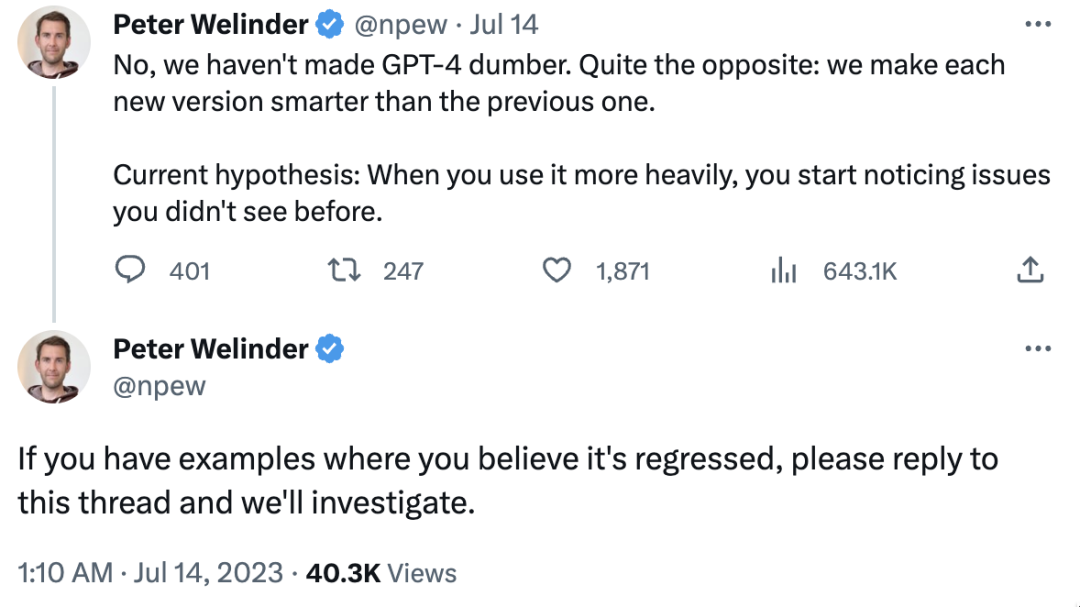Open Peter Welinder's profile picture on the top tweet

click(x=54, y=42)
